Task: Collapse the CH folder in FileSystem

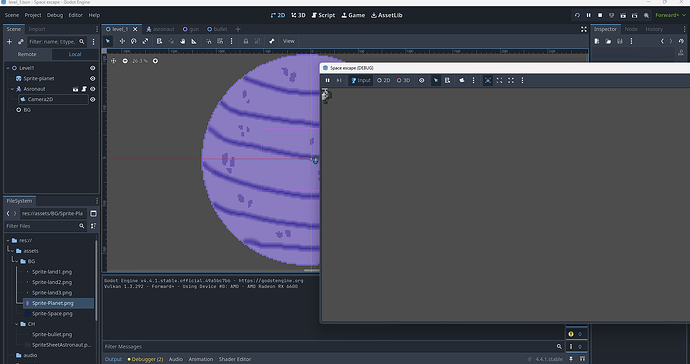Action: pos(17,324)
